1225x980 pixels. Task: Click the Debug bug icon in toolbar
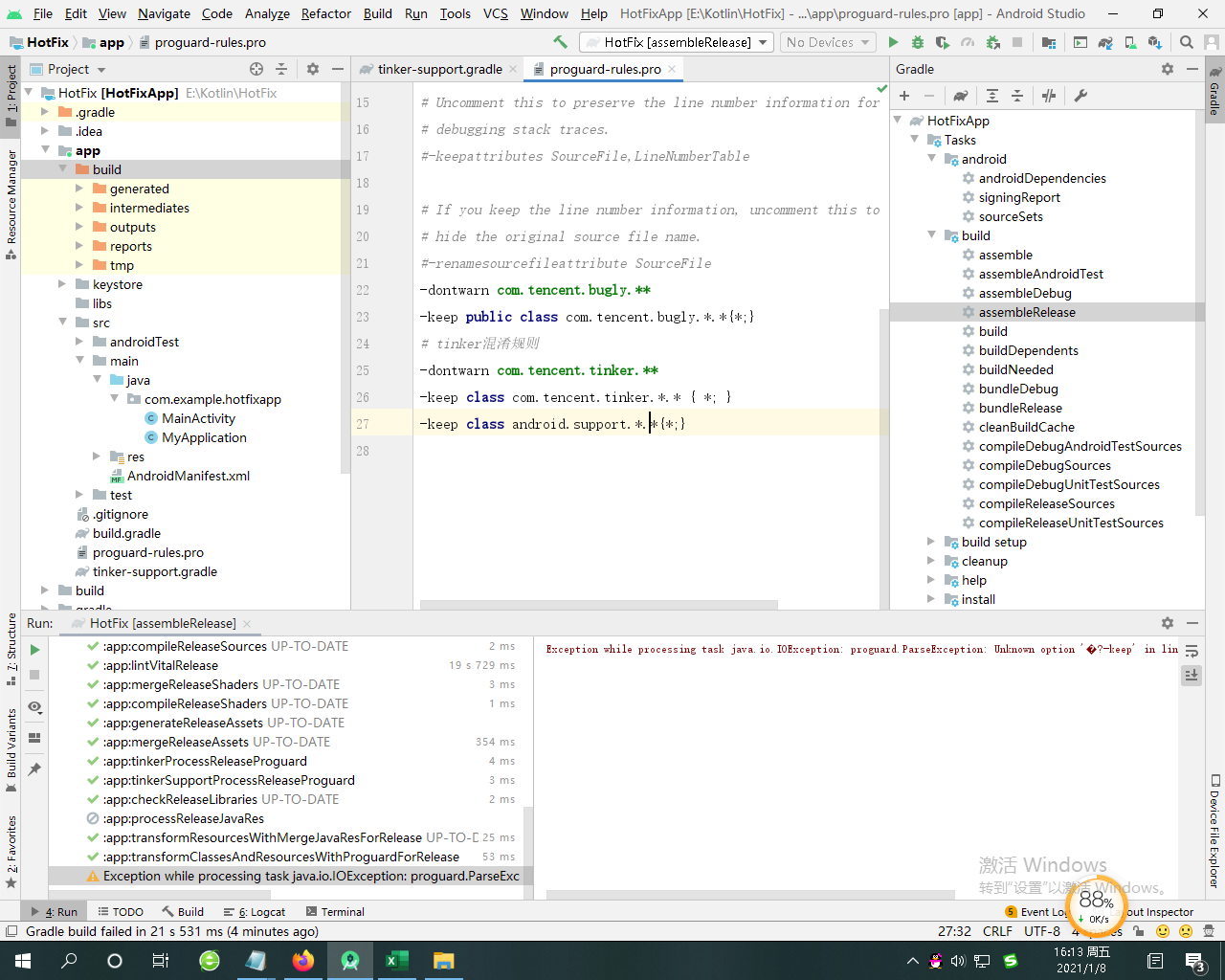click(x=918, y=42)
